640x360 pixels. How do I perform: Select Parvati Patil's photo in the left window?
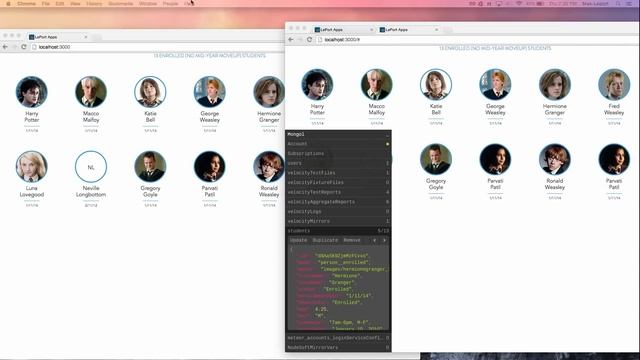tap(209, 167)
